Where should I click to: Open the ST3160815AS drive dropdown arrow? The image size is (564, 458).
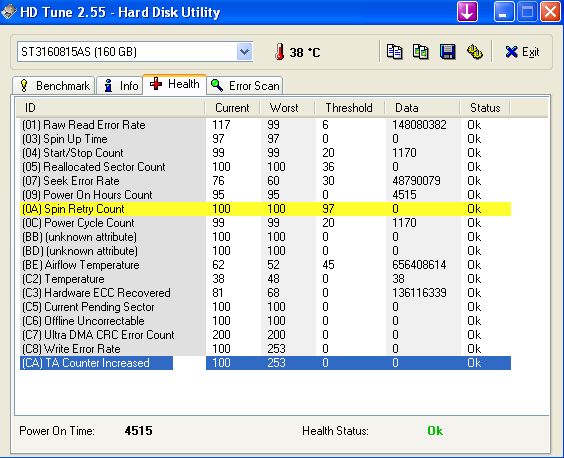[x=244, y=52]
